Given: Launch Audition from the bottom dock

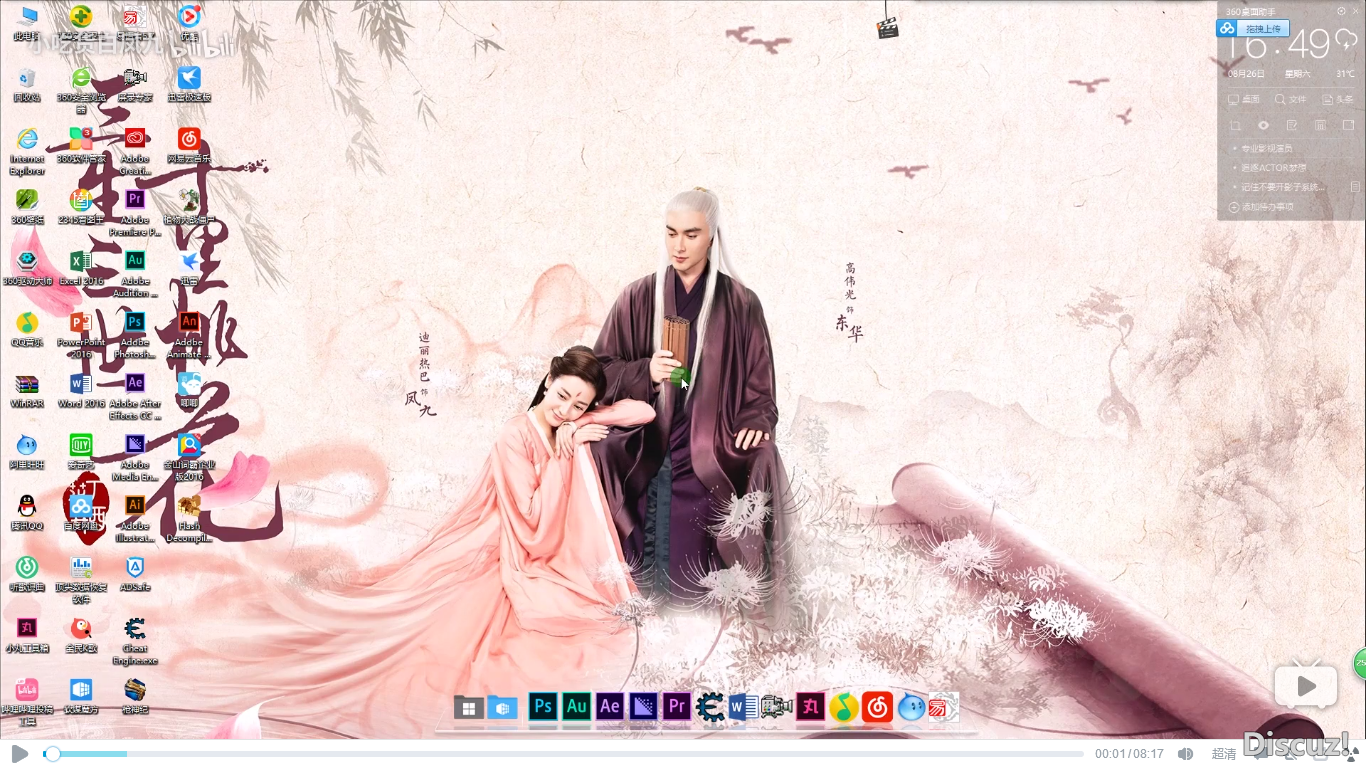Looking at the screenshot, I should tap(576, 706).
